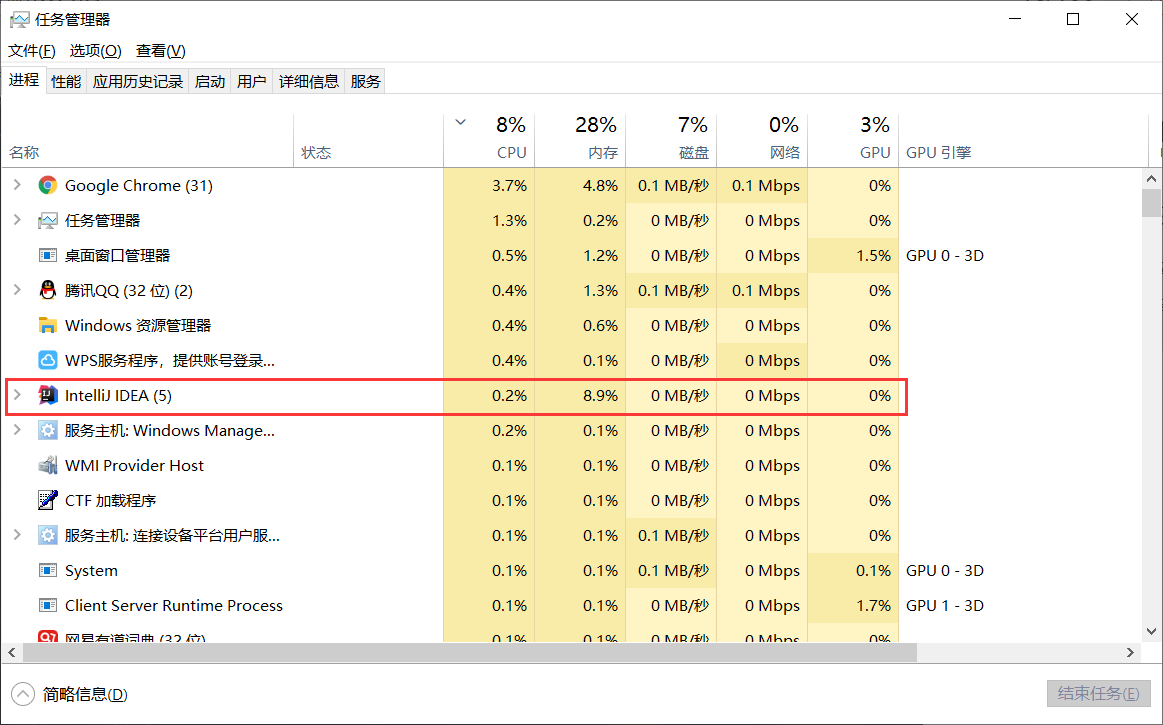The height and width of the screenshot is (725, 1163).
Task: Click the 任务管理器 process row icon
Action: coord(47,220)
